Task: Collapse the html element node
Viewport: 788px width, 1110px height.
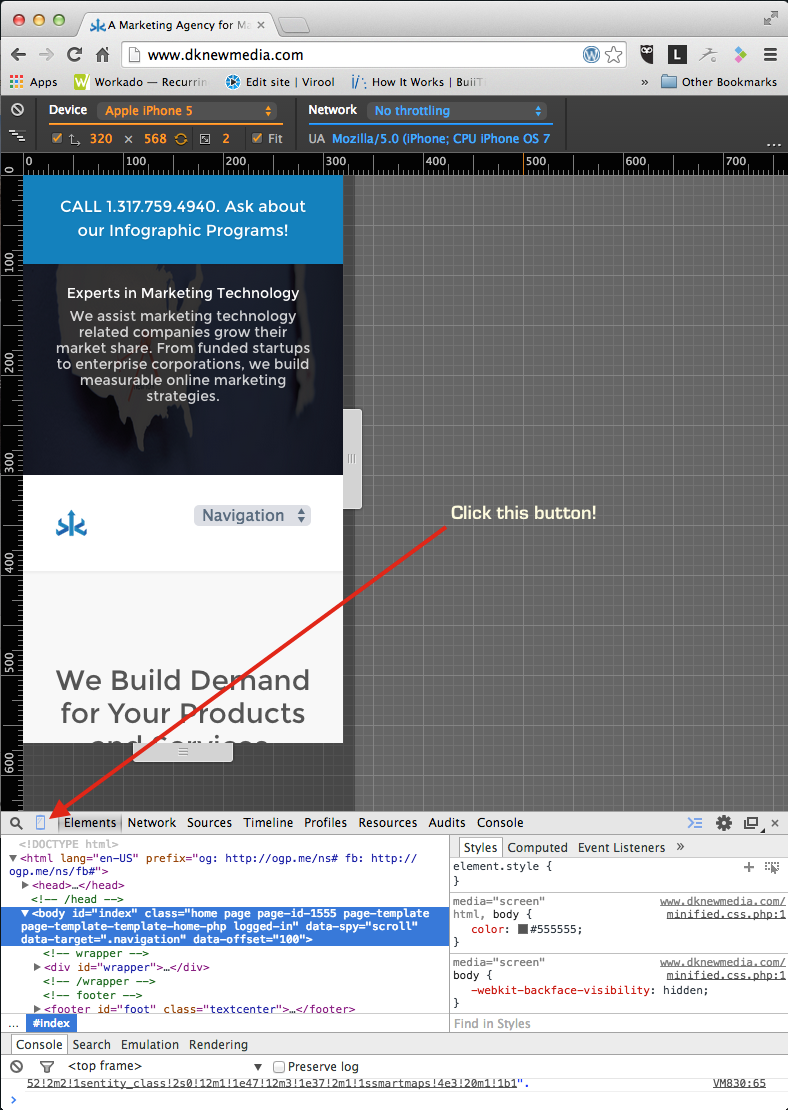Action: click(13, 858)
